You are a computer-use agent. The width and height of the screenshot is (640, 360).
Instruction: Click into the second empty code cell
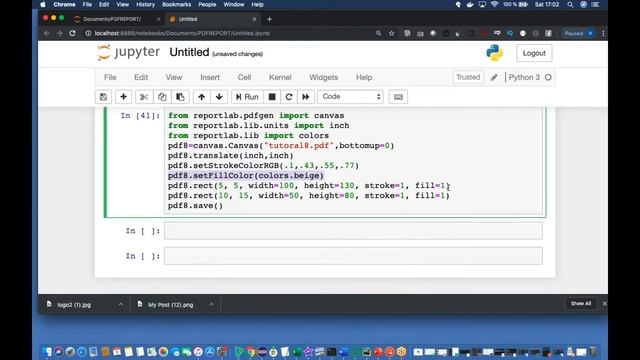click(x=353, y=256)
